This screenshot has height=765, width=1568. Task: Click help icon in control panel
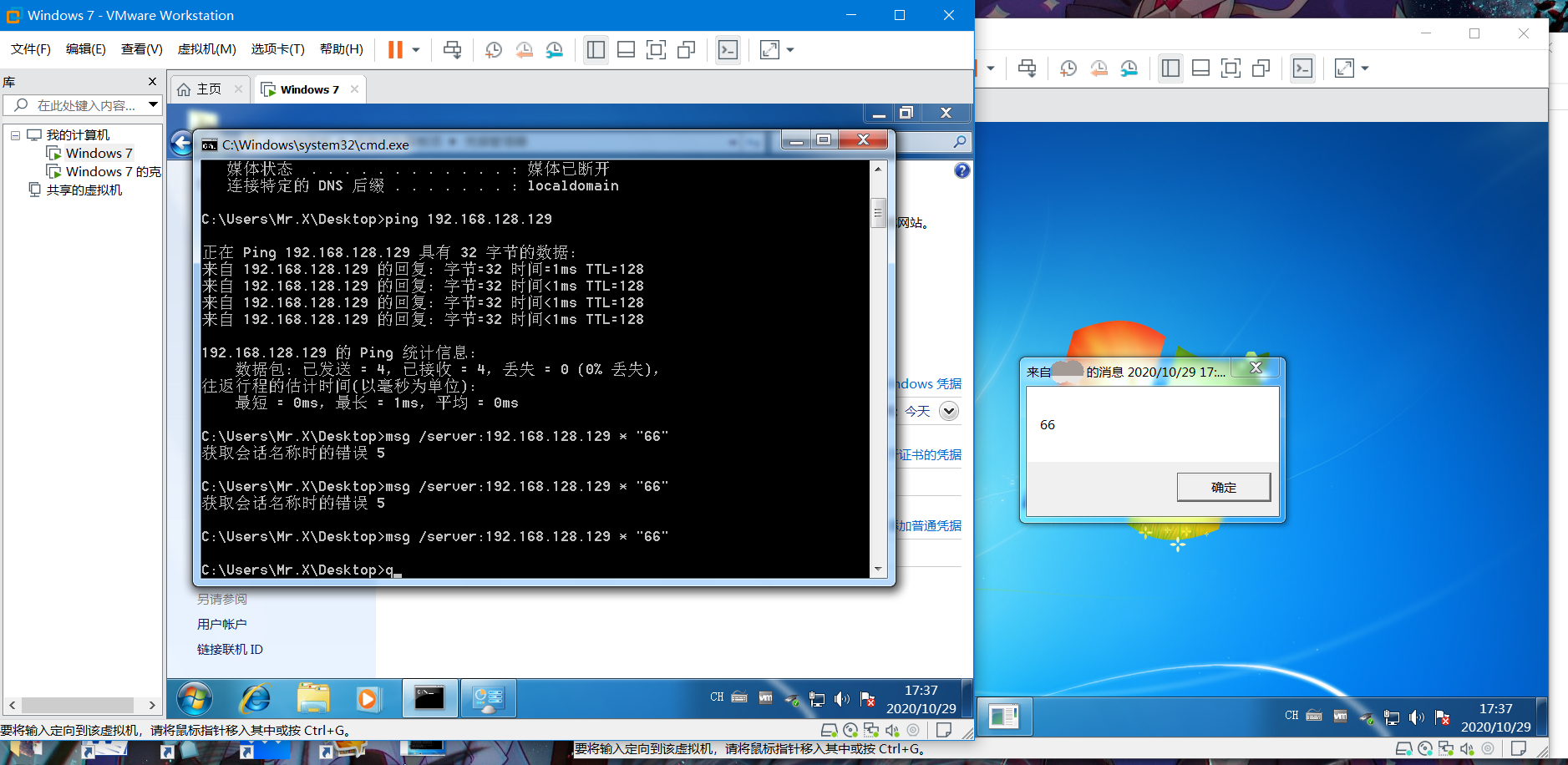point(962,170)
